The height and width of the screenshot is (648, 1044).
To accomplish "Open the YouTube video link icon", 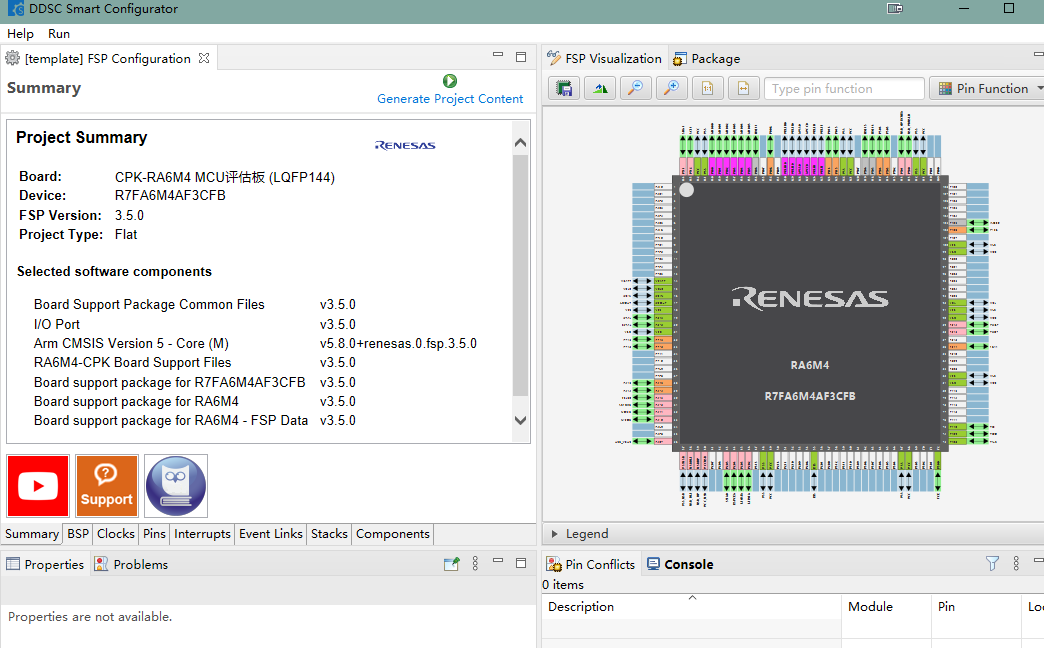I will click(x=38, y=486).
